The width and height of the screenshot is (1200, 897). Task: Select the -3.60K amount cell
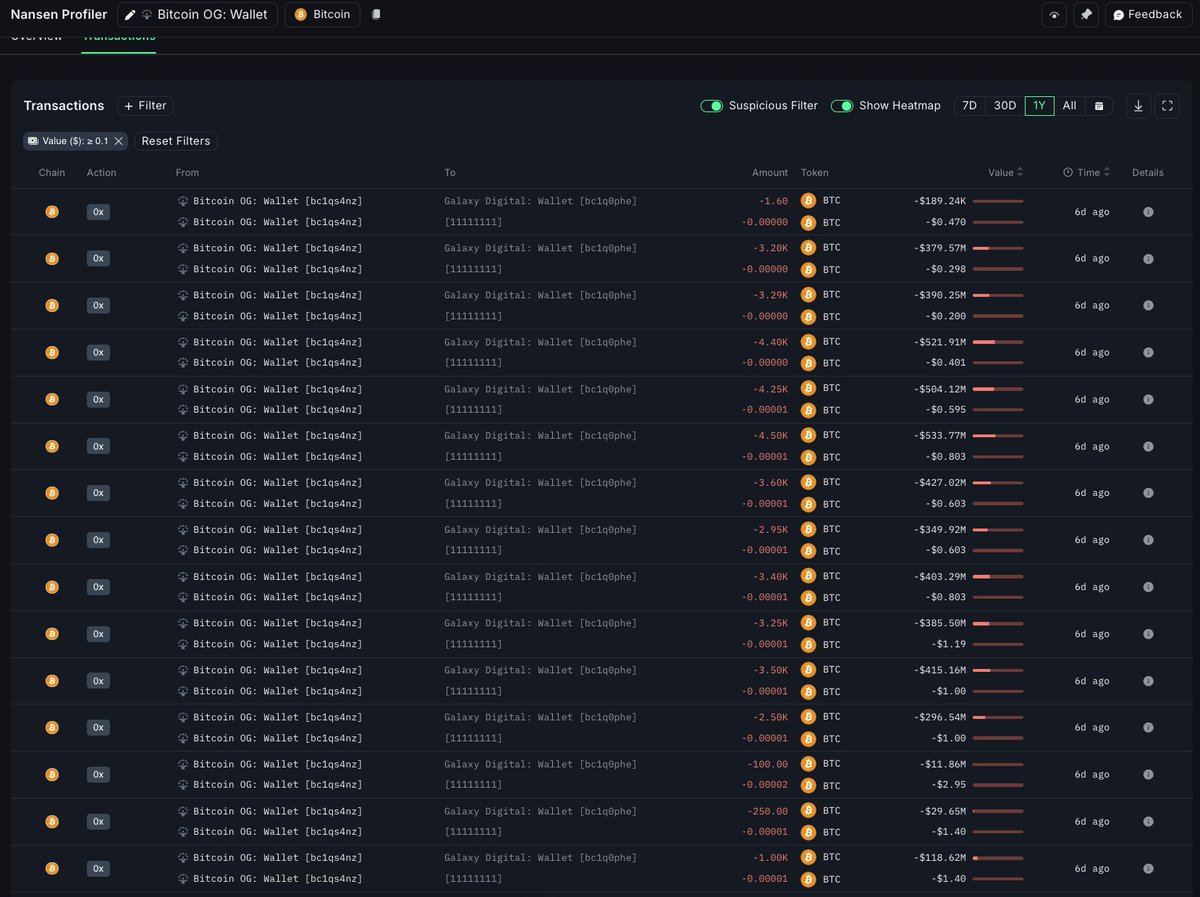click(x=770, y=483)
